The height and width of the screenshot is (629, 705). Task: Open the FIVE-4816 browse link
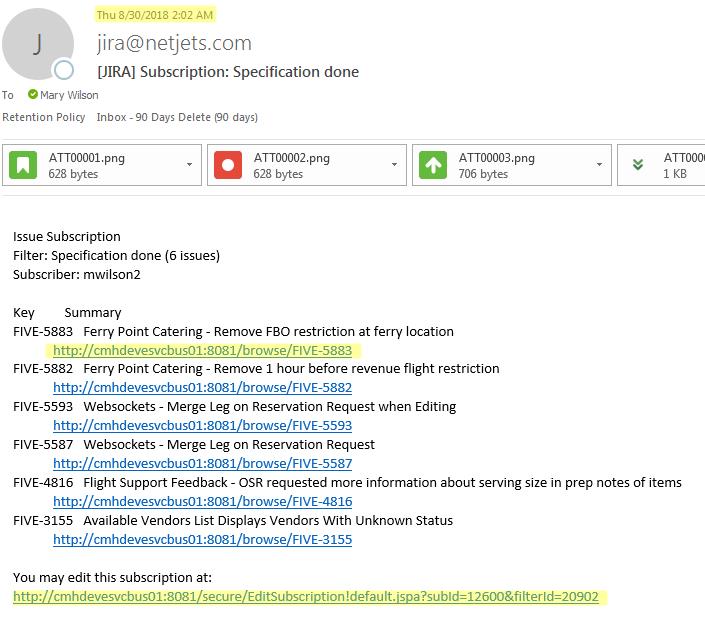[202, 501]
